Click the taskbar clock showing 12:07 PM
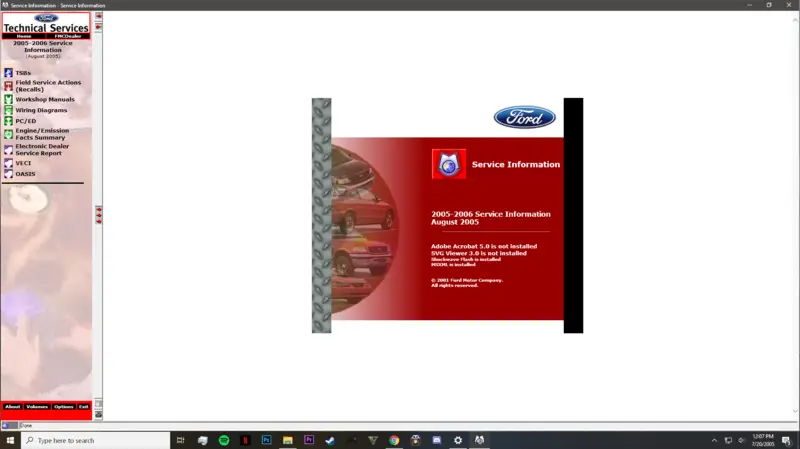Image resolution: width=800 pixels, height=449 pixels. click(x=763, y=440)
